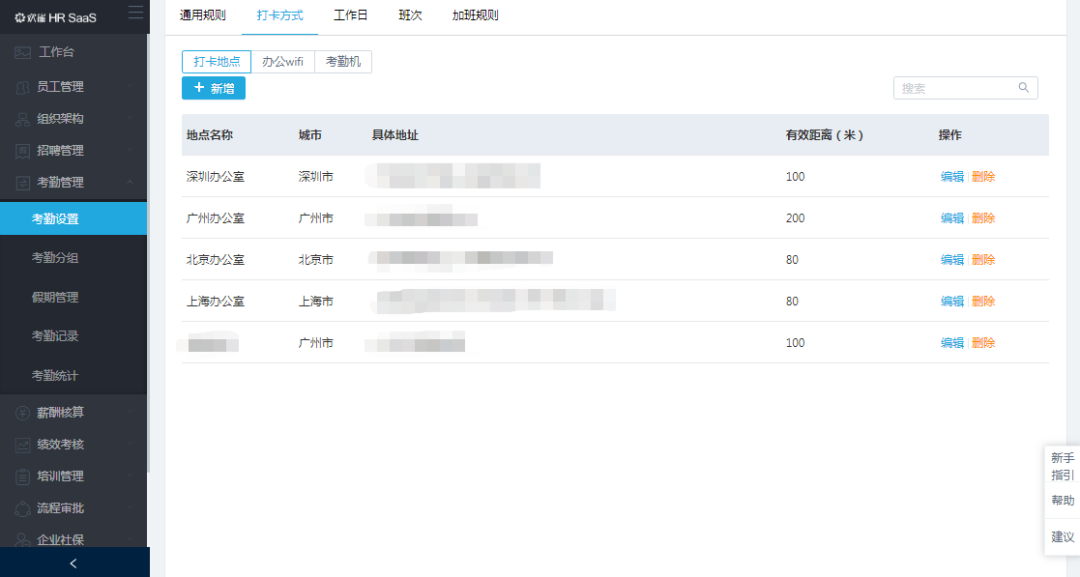
Task: Select the 打卡方式 tab
Action: (280, 15)
